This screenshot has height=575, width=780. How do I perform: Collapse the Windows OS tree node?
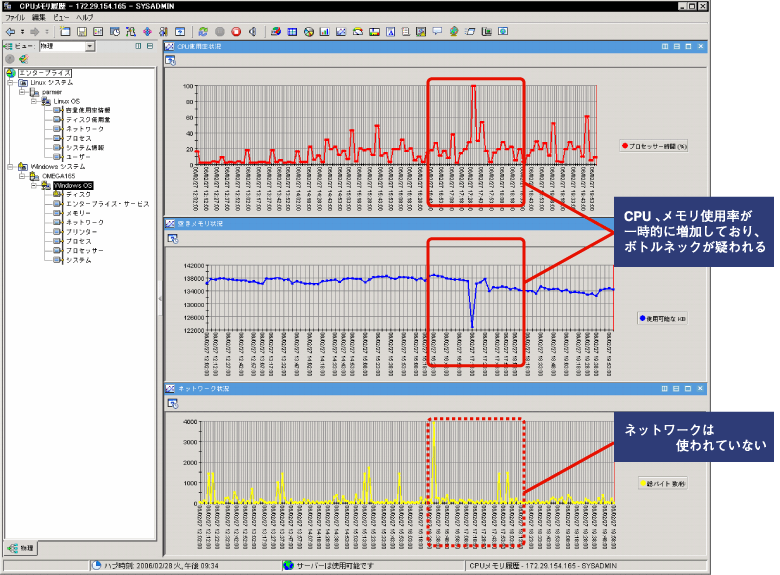click(33, 185)
